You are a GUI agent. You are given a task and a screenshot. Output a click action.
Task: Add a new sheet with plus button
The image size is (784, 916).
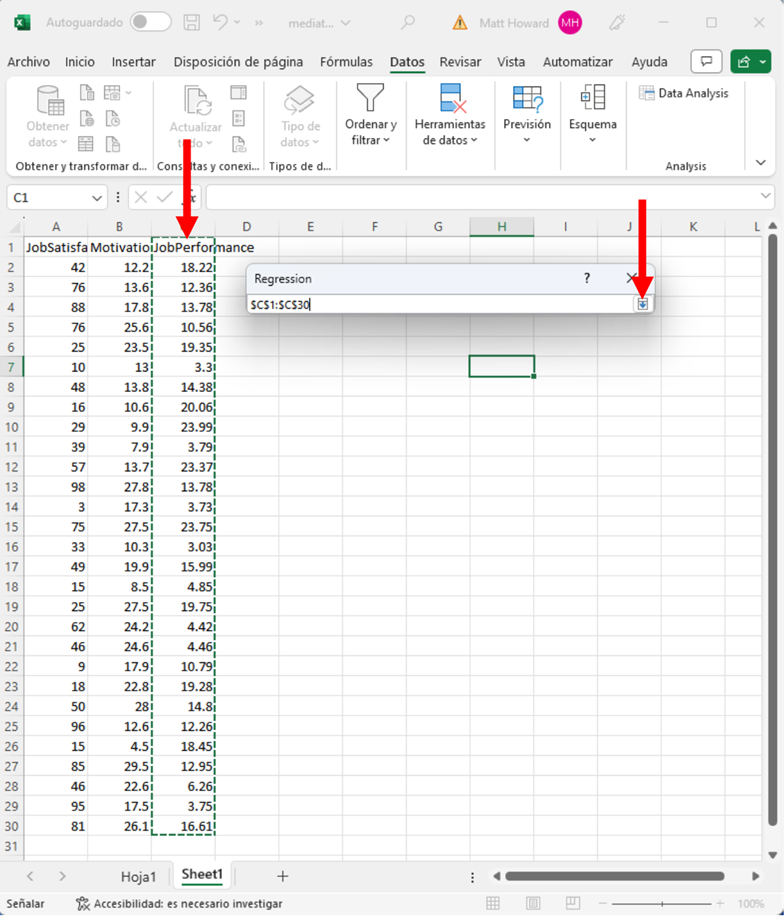point(282,876)
